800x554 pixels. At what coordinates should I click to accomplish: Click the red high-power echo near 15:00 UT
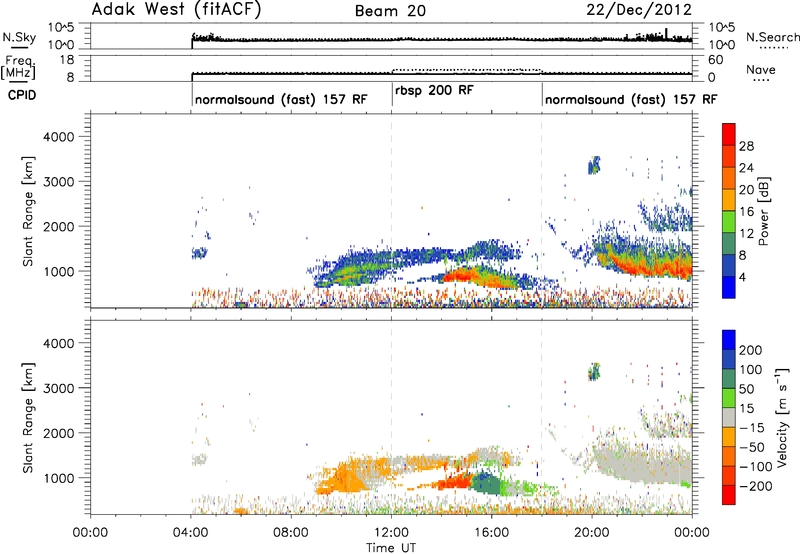pos(461,275)
